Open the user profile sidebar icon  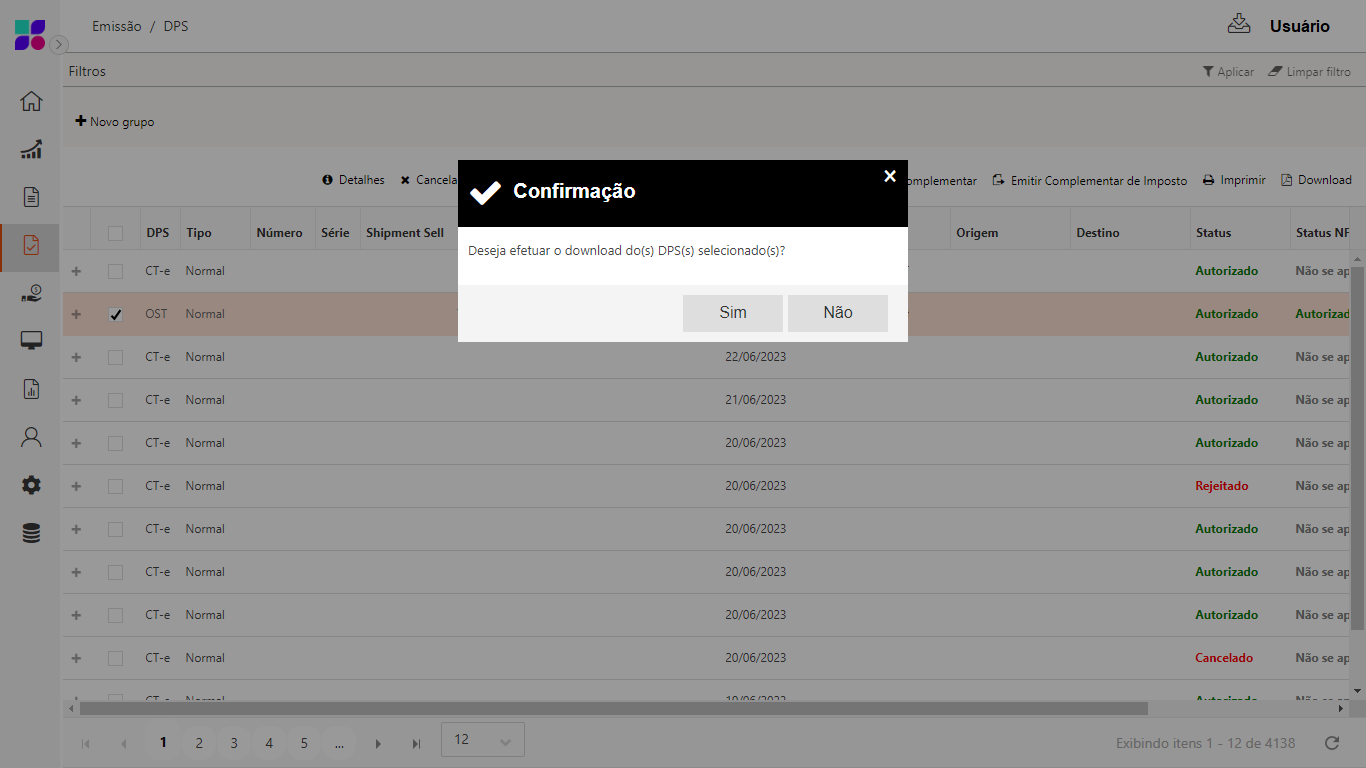pyautogui.click(x=31, y=437)
